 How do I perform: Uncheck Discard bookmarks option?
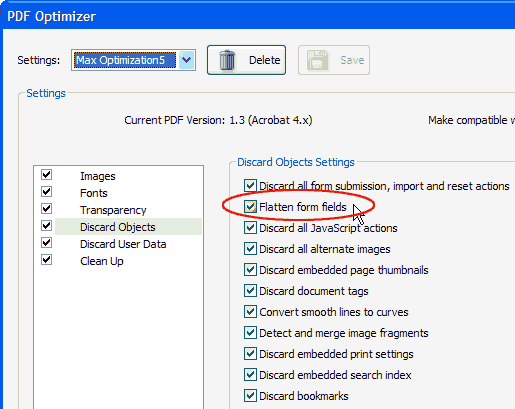click(x=250, y=396)
